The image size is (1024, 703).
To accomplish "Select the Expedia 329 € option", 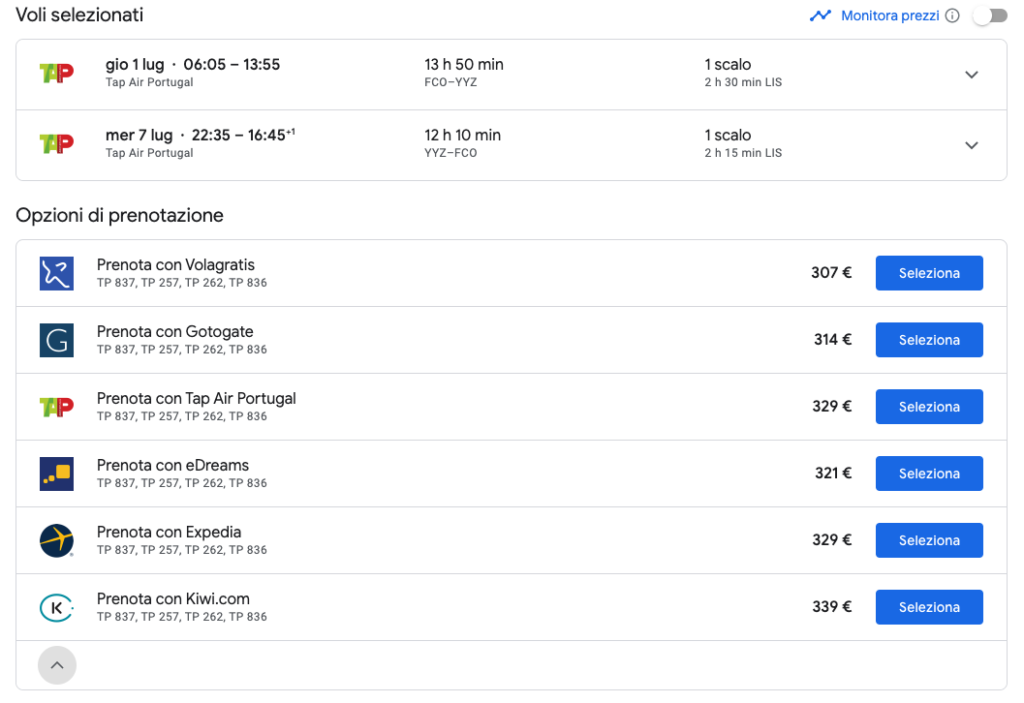I will coord(929,540).
